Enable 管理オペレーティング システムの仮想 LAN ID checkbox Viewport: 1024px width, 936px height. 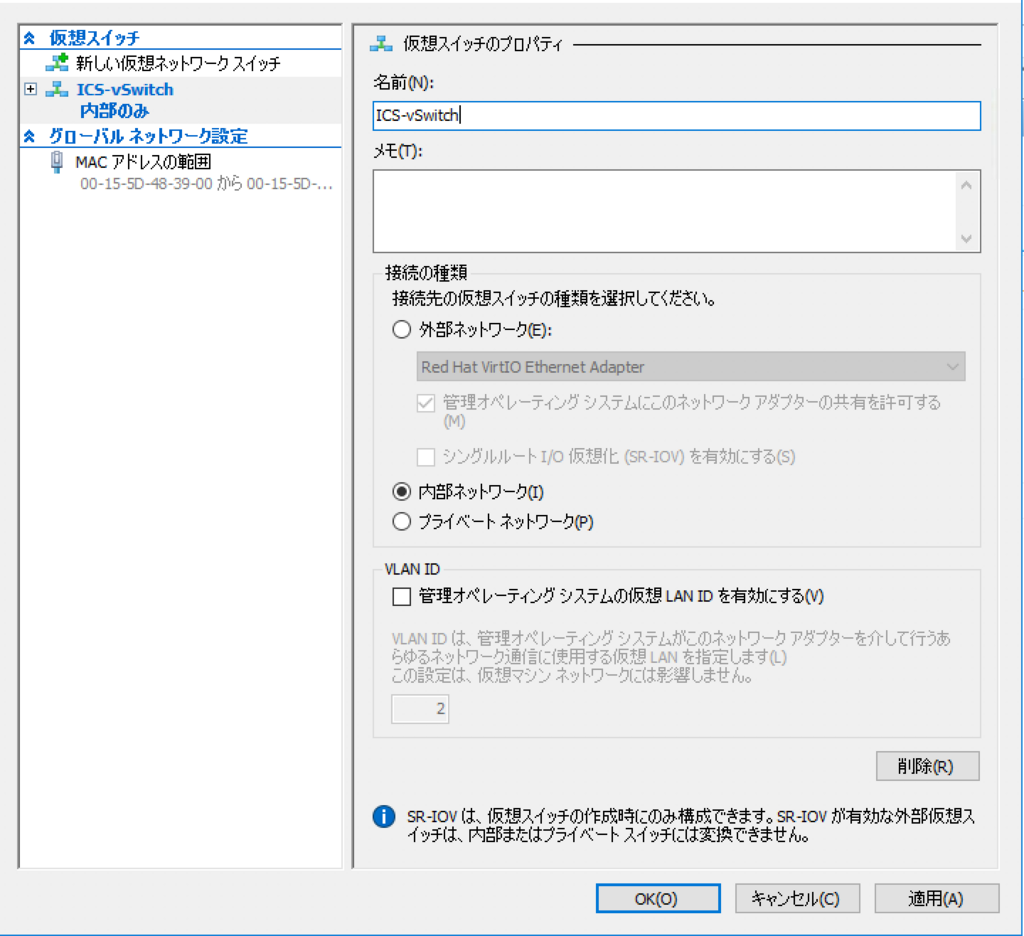pos(401,596)
